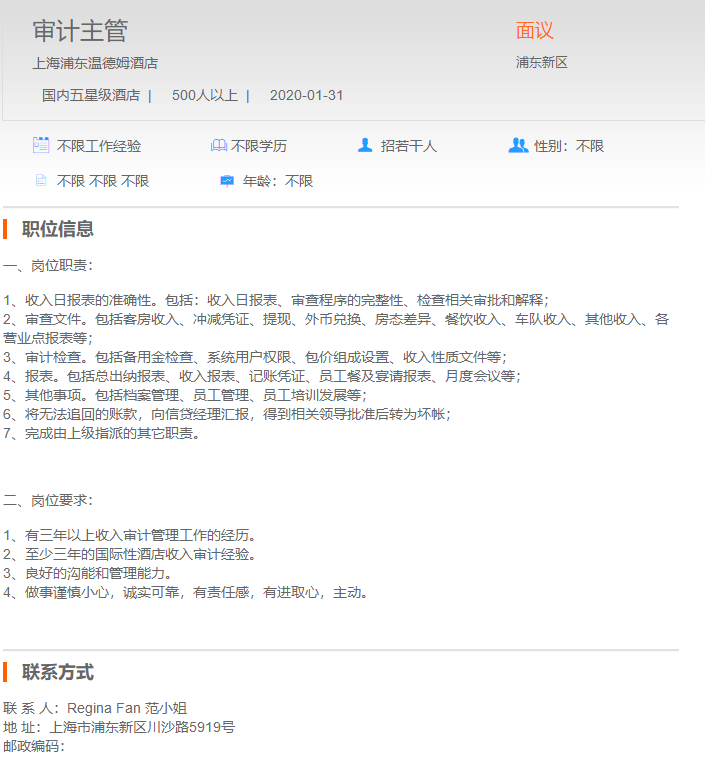The height and width of the screenshot is (762, 705).
Task: Click the age requirement icon
Action: tap(227, 181)
